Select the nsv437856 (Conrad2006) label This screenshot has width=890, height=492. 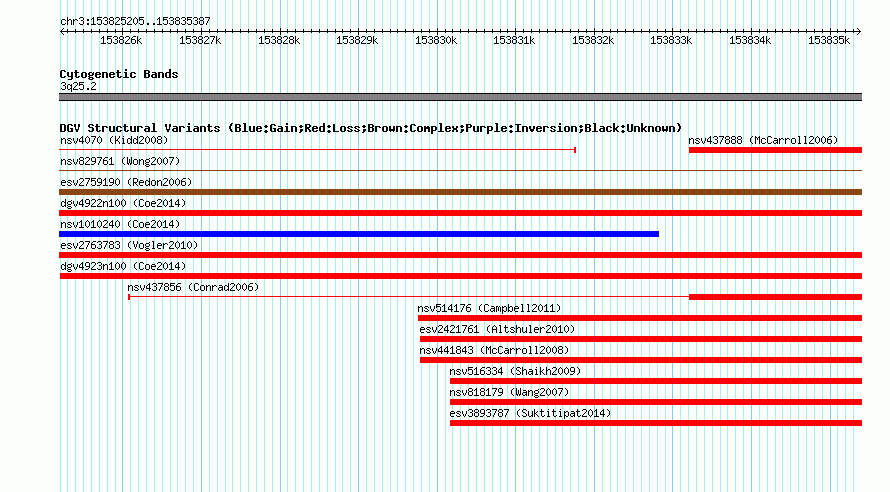pos(193,287)
